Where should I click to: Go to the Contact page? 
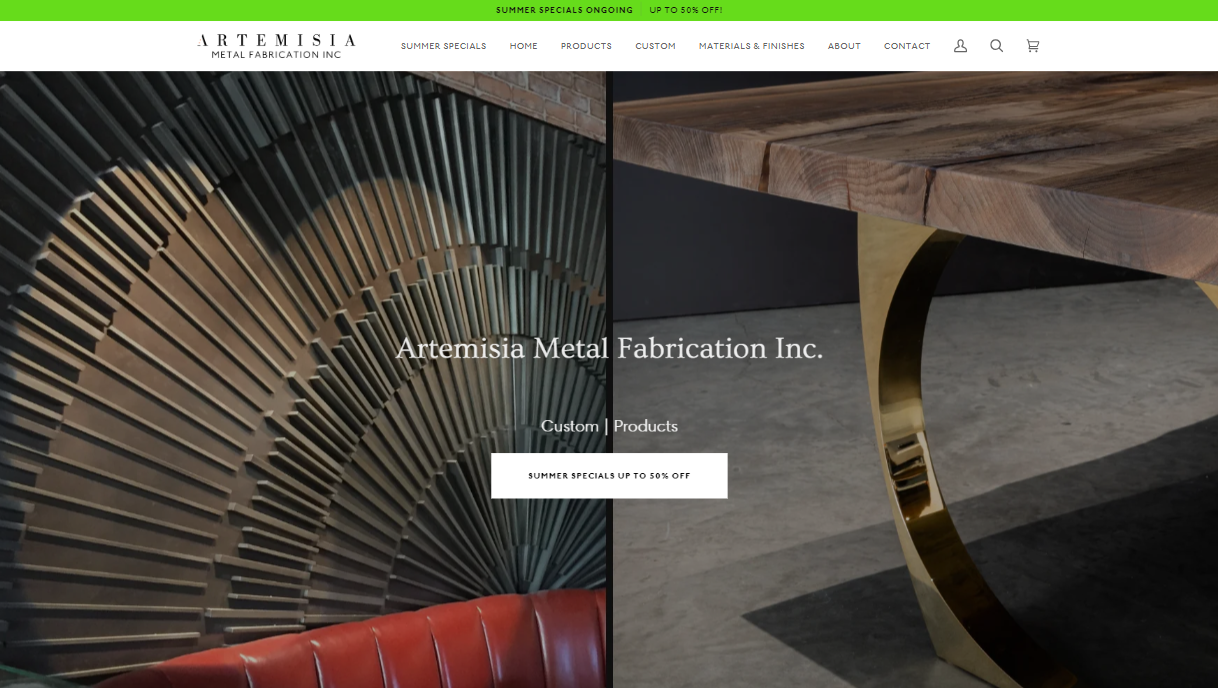pyautogui.click(x=907, y=46)
